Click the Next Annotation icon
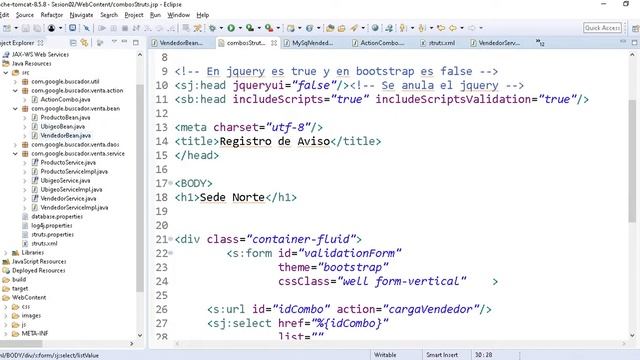The image size is (640, 360). coord(402,28)
